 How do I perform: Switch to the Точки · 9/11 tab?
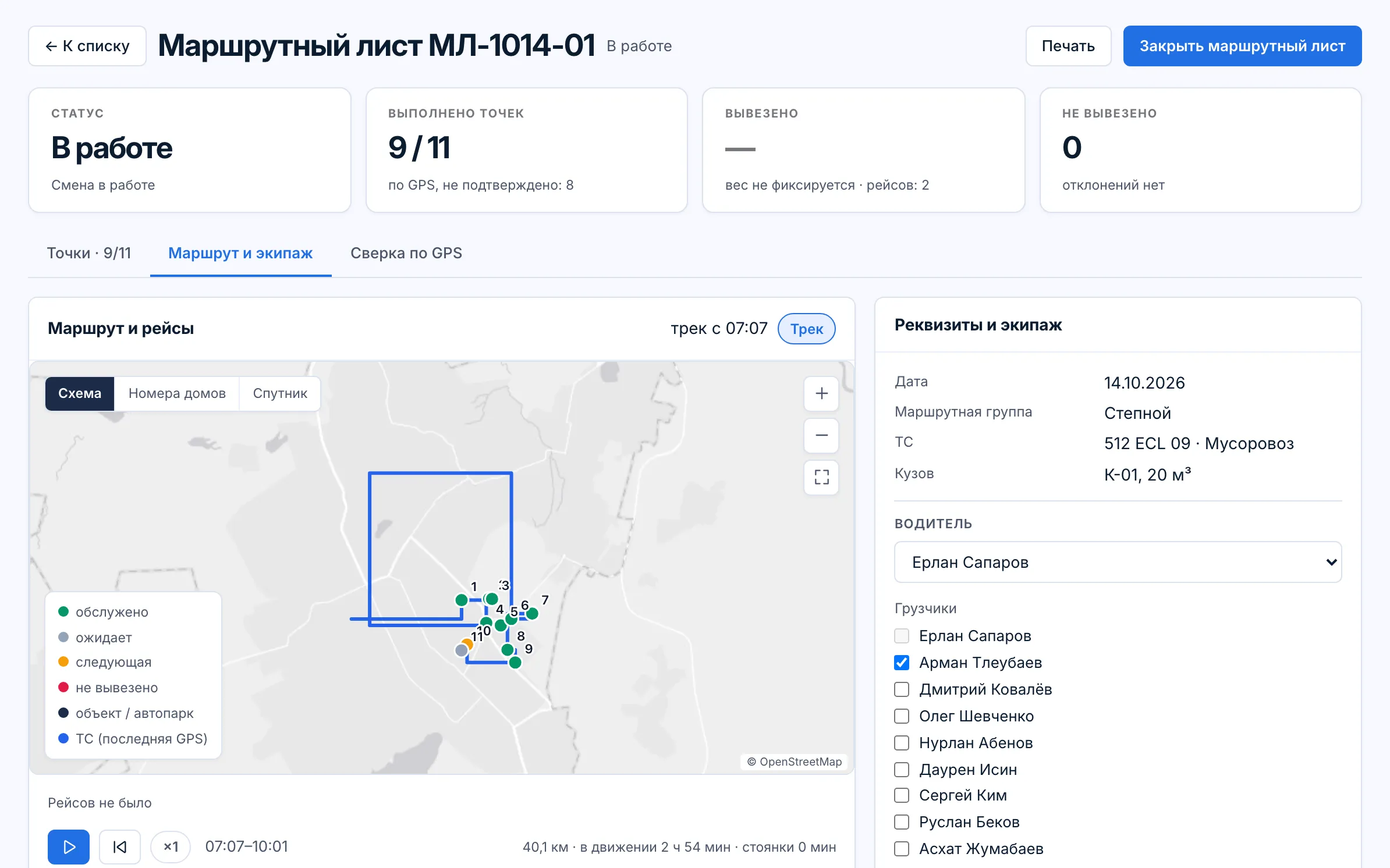pos(89,253)
